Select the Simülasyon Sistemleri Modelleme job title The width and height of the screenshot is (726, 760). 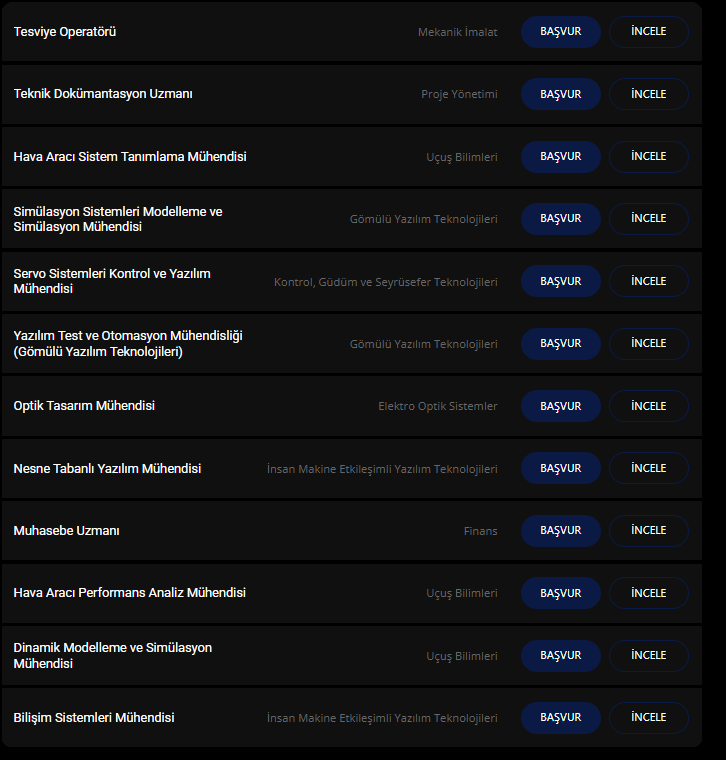(118, 219)
